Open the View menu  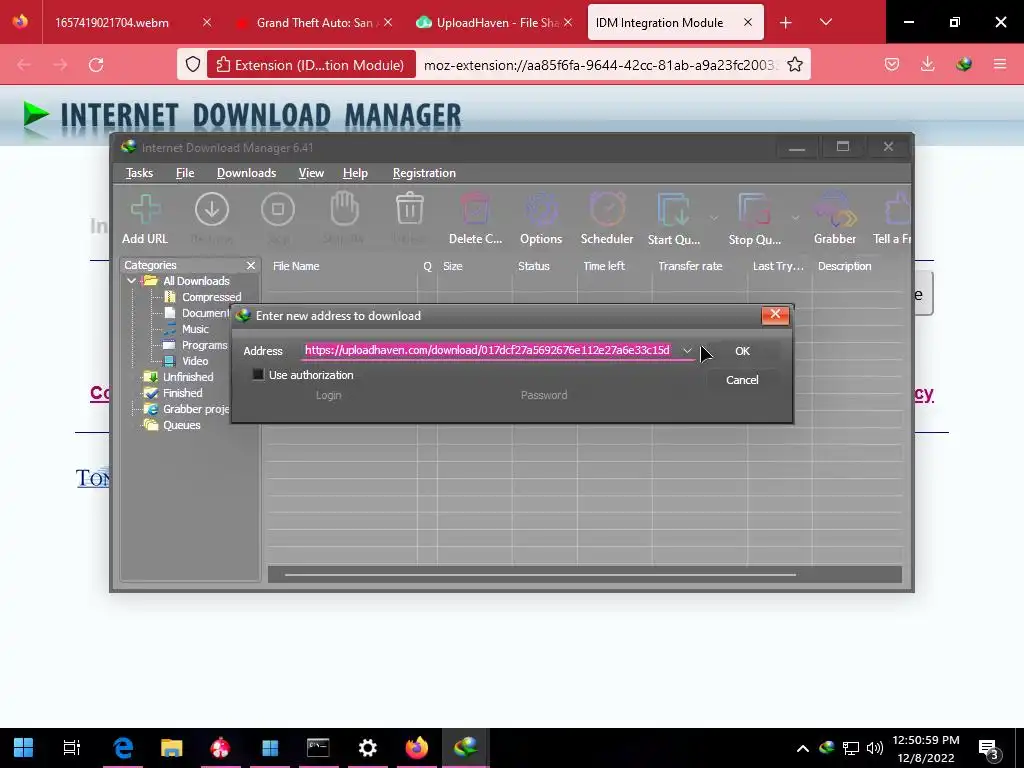click(311, 173)
